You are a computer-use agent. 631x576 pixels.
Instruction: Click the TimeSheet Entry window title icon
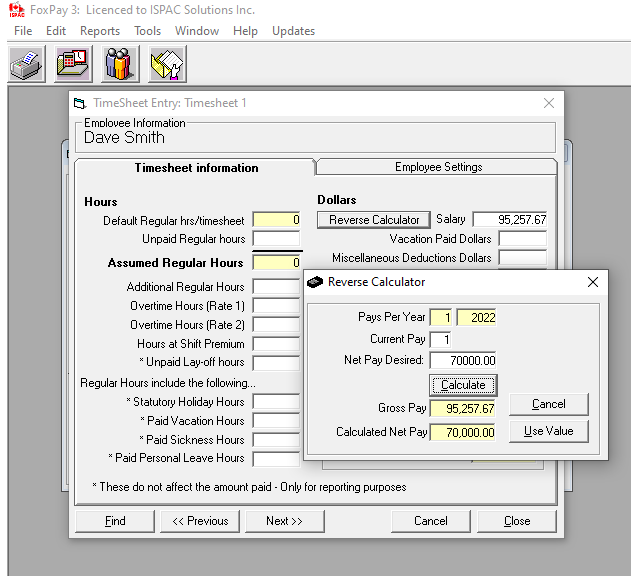point(80,103)
